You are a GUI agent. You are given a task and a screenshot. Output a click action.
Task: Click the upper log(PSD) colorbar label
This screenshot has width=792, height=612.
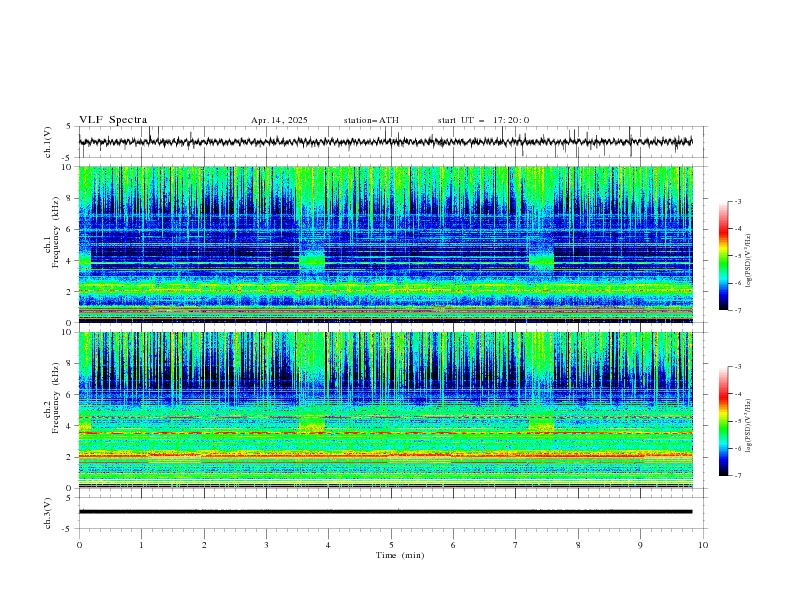[749, 261]
